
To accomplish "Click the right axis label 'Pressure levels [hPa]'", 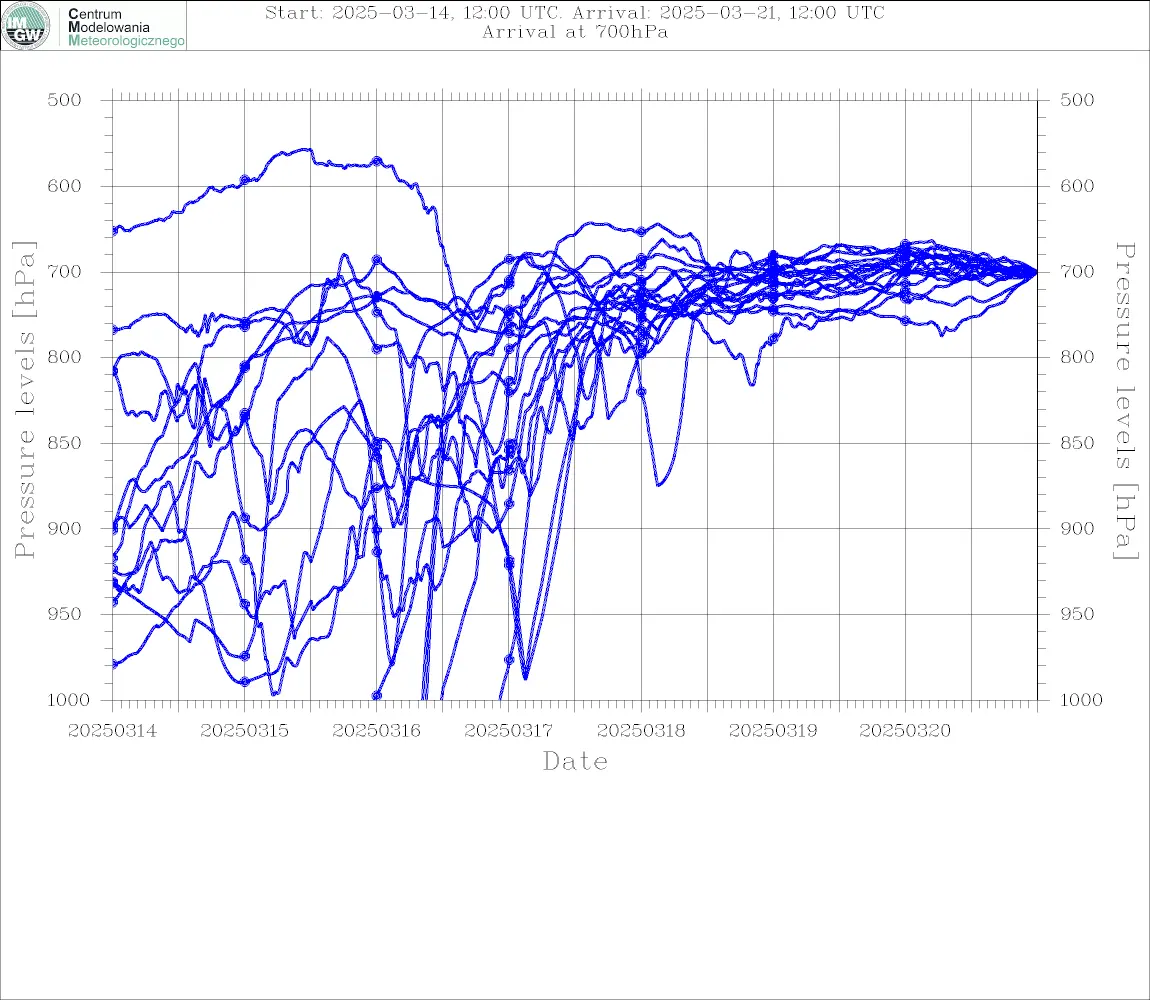I will click(x=1125, y=401).
